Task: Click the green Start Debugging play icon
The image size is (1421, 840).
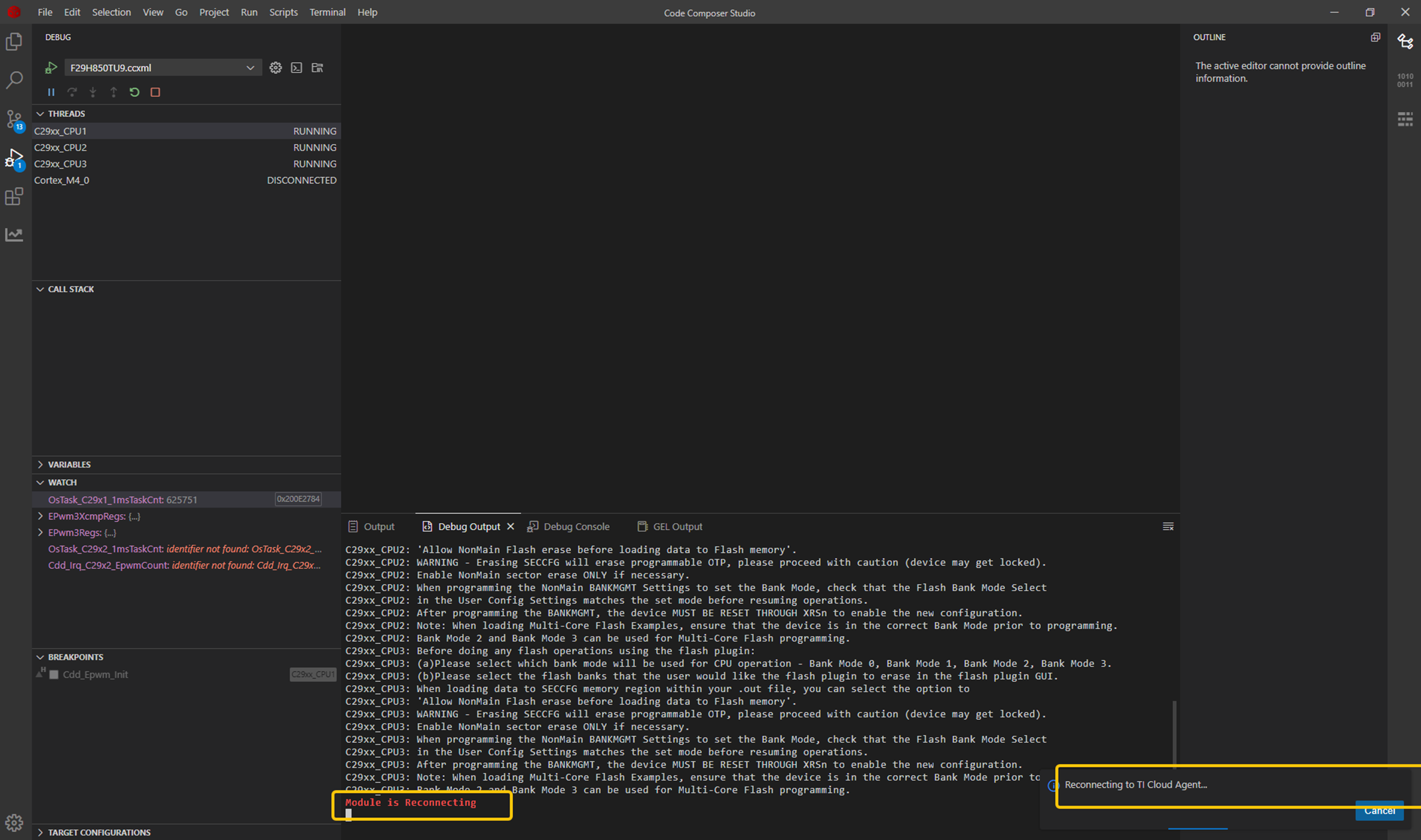Action: (x=51, y=67)
